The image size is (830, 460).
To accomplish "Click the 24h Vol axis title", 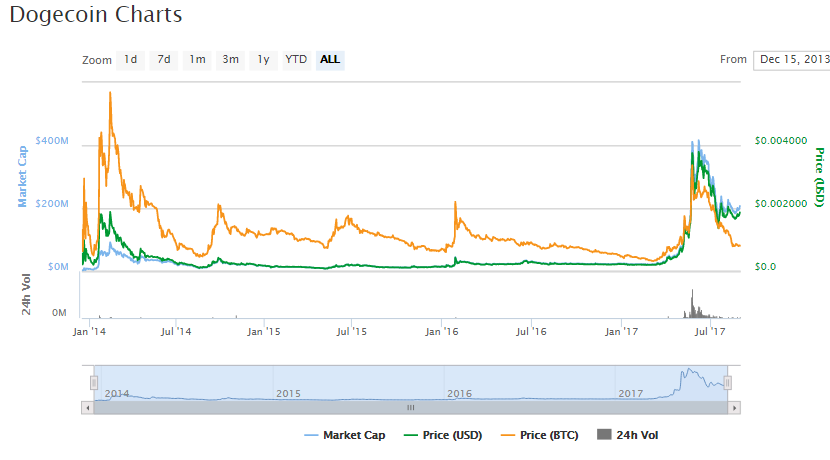I will pos(26,294).
